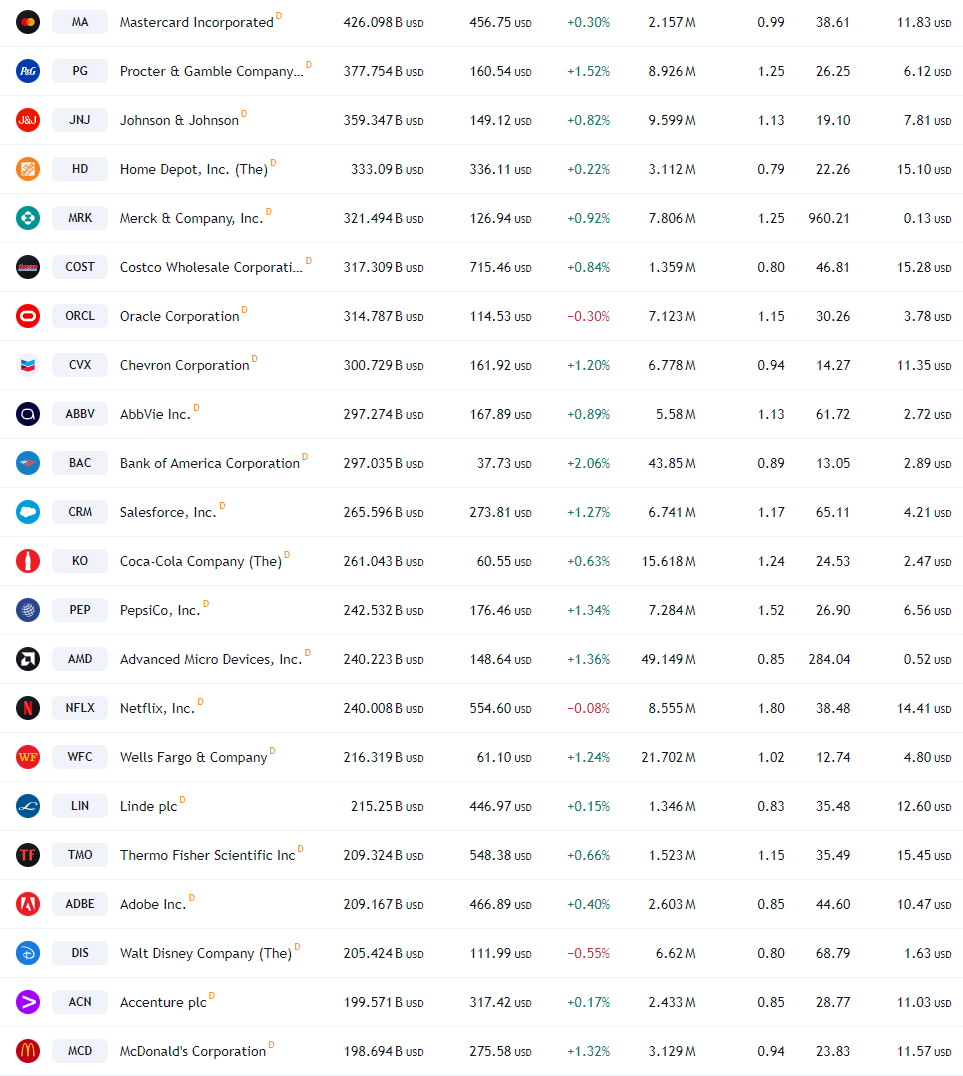963x1076 pixels.
Task: Open Johnson & Johnson company link
Action: 179,121
